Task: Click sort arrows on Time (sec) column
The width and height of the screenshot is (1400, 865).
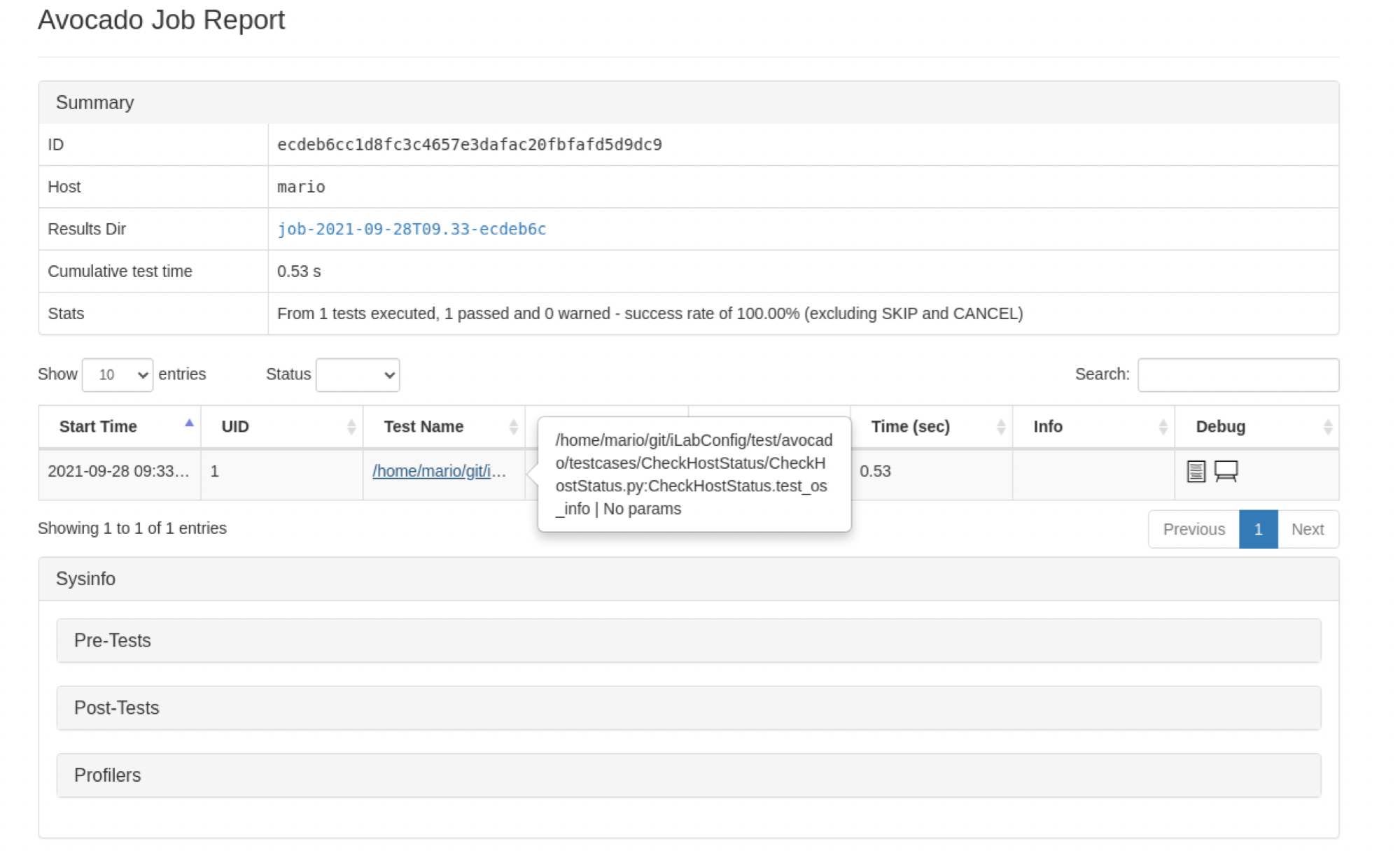Action: [x=1000, y=426]
